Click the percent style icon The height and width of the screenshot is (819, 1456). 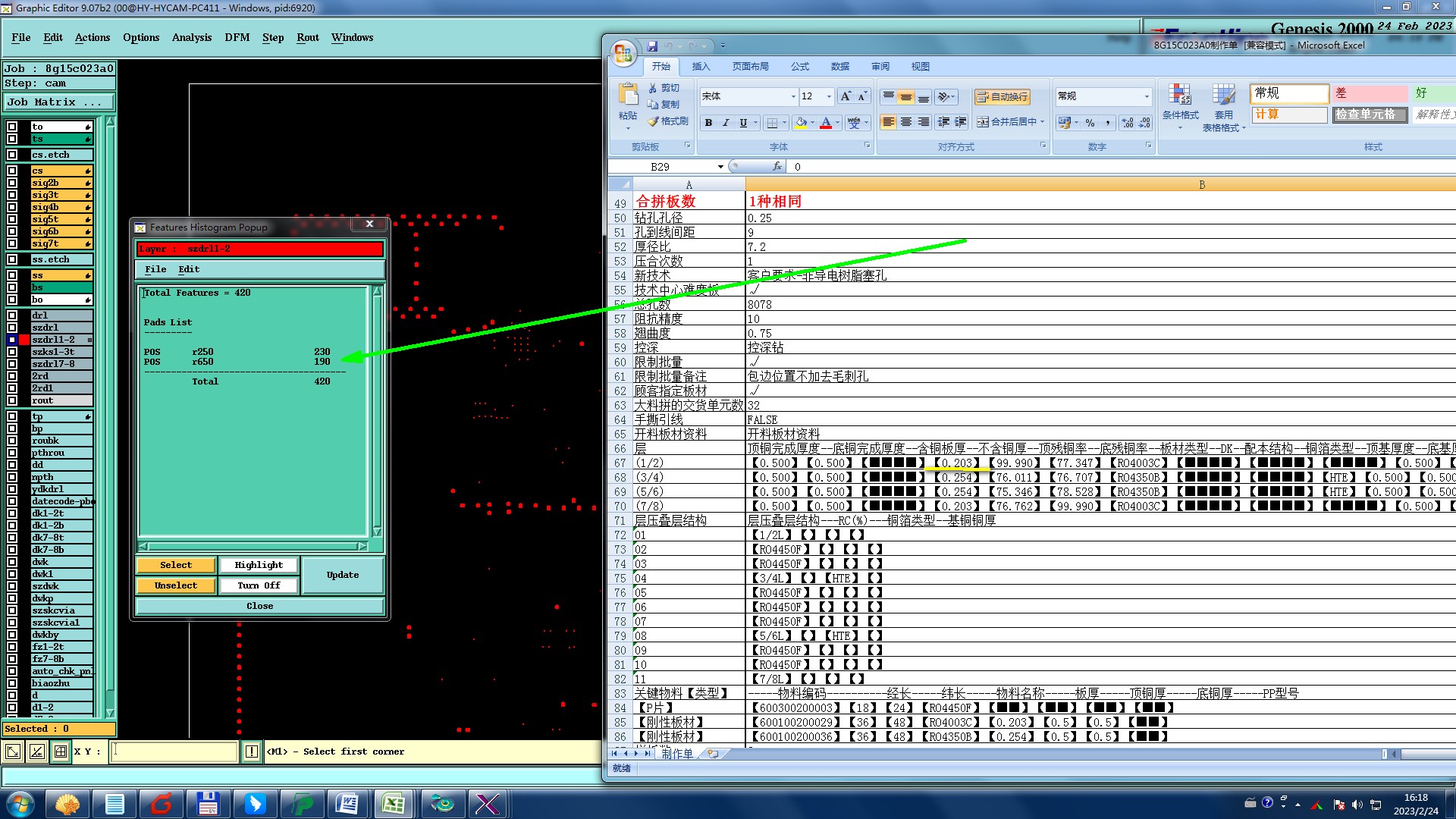click(x=1090, y=123)
